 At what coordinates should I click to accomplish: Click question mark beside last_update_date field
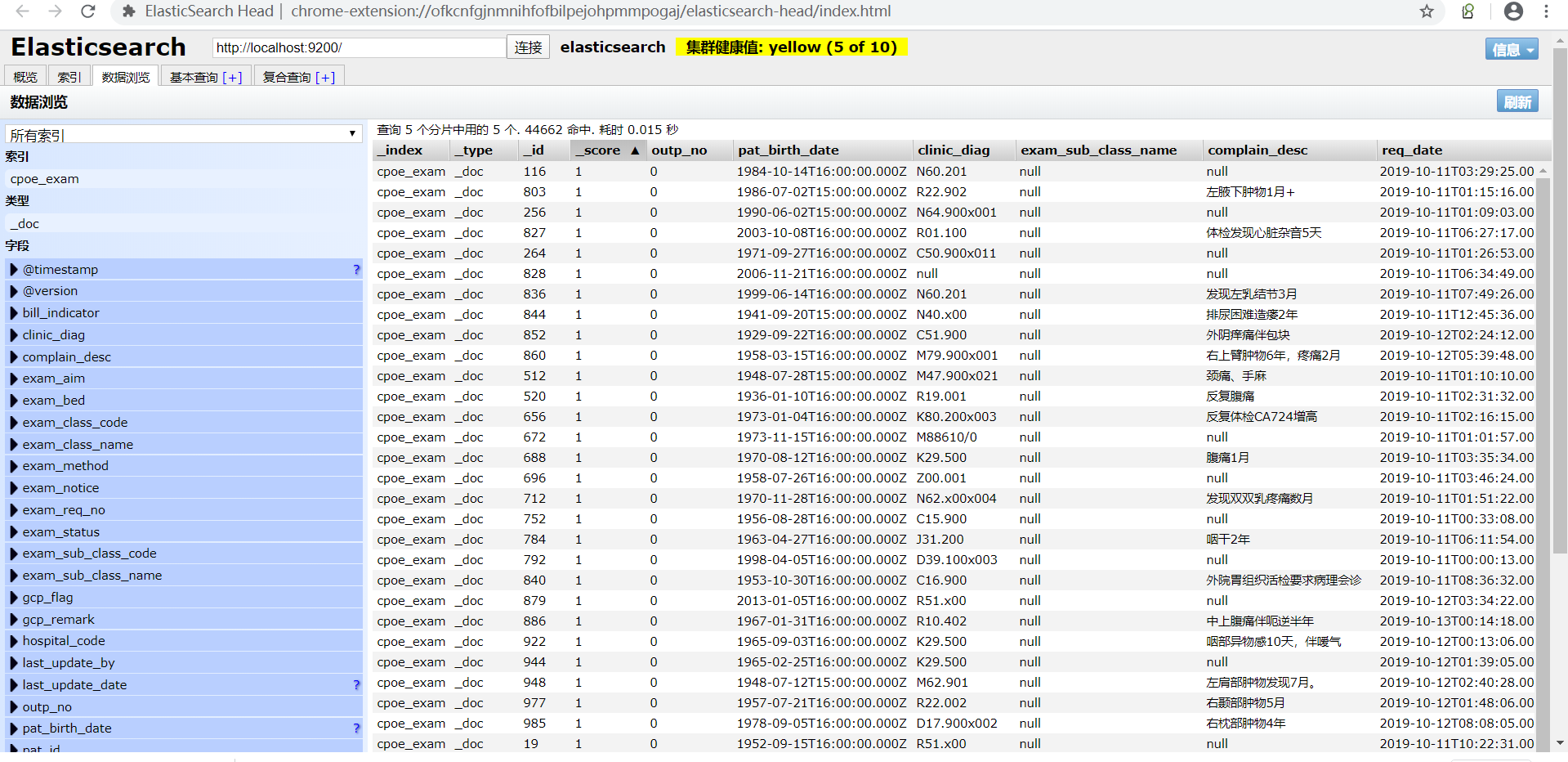coord(356,685)
